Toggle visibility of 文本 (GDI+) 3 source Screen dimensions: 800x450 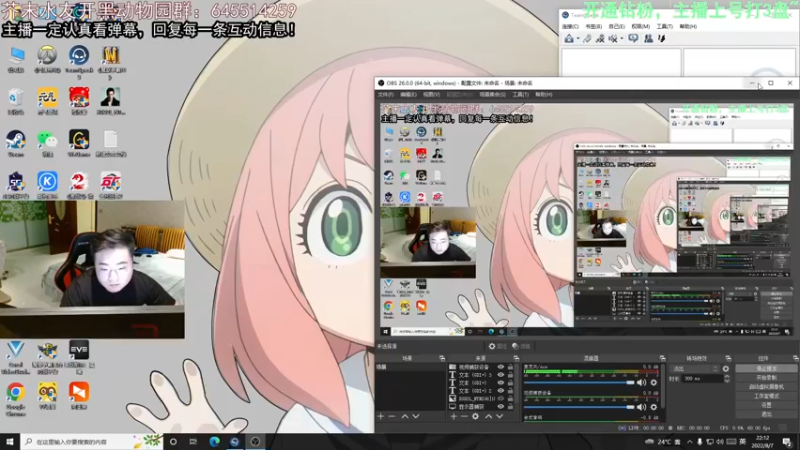pos(501,375)
